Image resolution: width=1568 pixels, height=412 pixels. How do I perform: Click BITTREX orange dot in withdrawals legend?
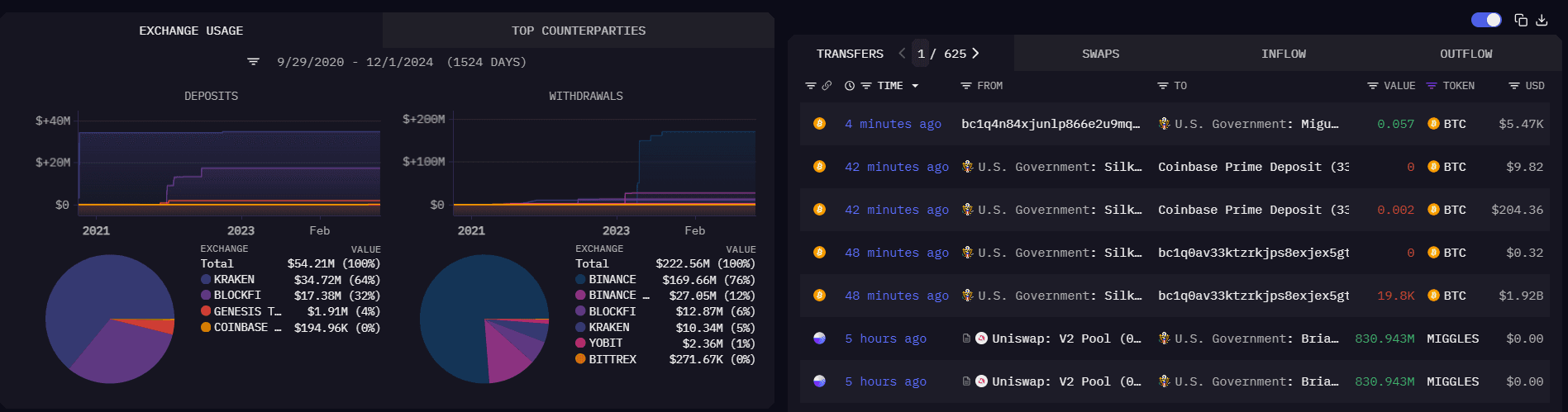tap(581, 359)
